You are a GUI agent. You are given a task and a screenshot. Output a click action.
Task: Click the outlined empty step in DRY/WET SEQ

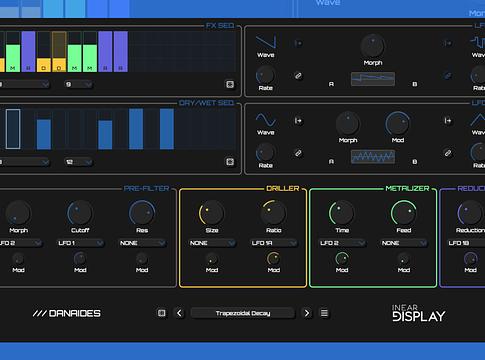(13, 129)
